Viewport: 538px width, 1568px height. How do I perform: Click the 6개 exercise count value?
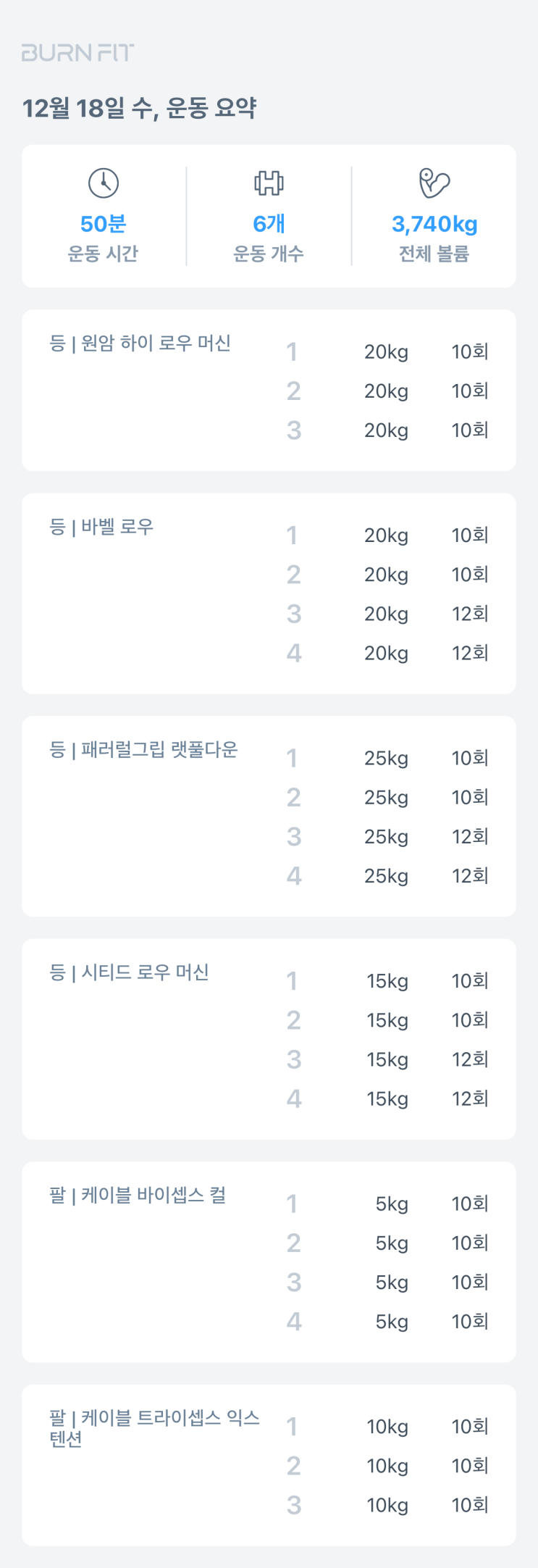(x=269, y=224)
